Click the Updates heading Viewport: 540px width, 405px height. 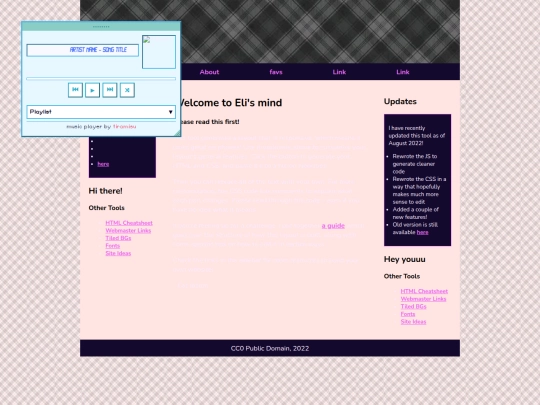point(400,101)
